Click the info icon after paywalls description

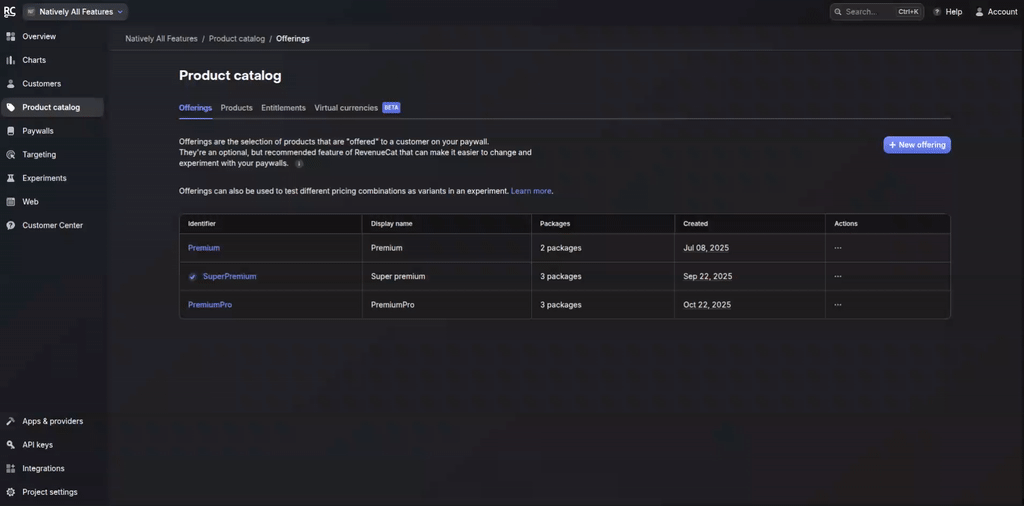pos(299,164)
